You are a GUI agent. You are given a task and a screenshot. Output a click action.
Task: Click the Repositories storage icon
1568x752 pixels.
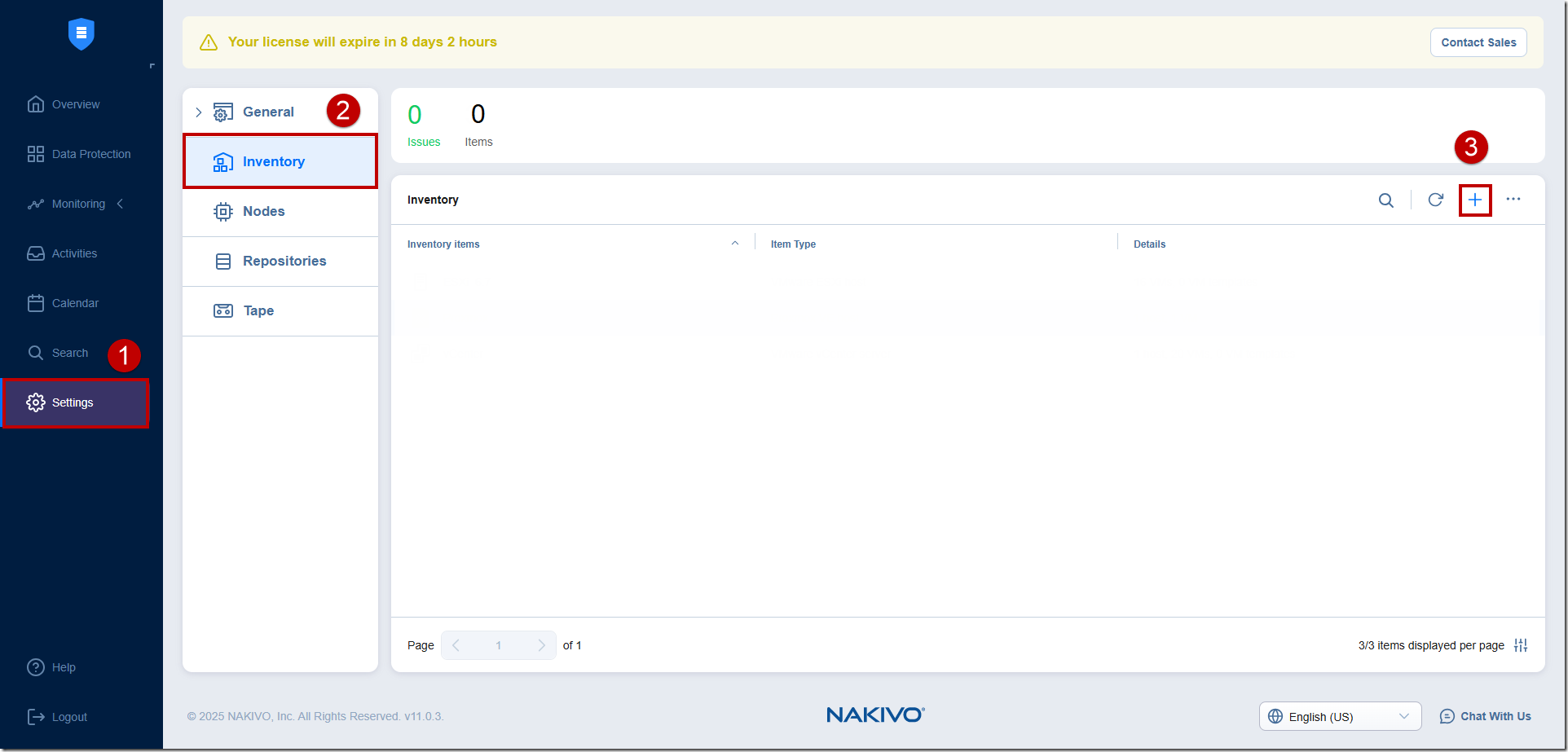click(222, 262)
